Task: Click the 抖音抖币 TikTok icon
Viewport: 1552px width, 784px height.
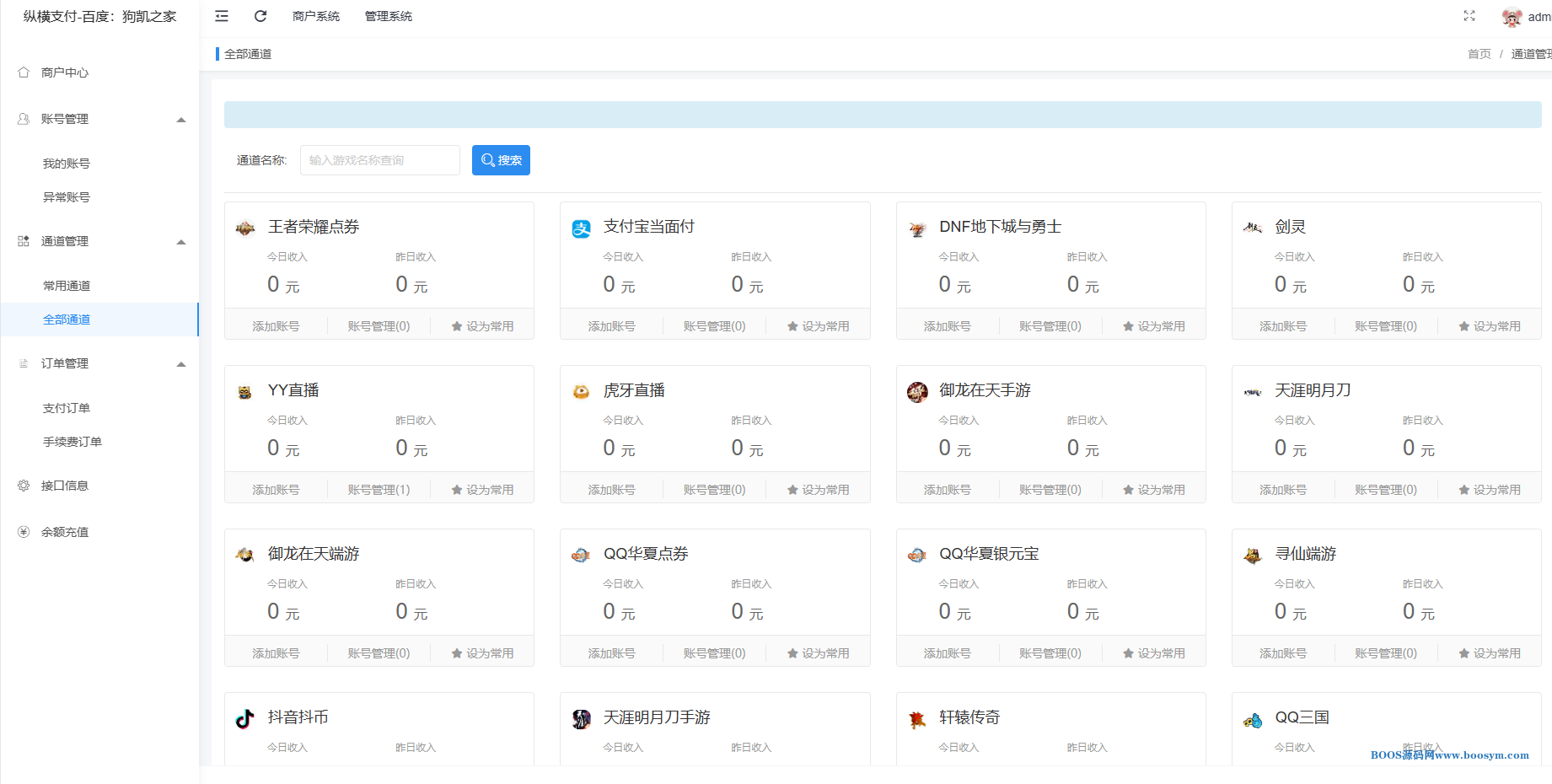Action: [x=245, y=718]
